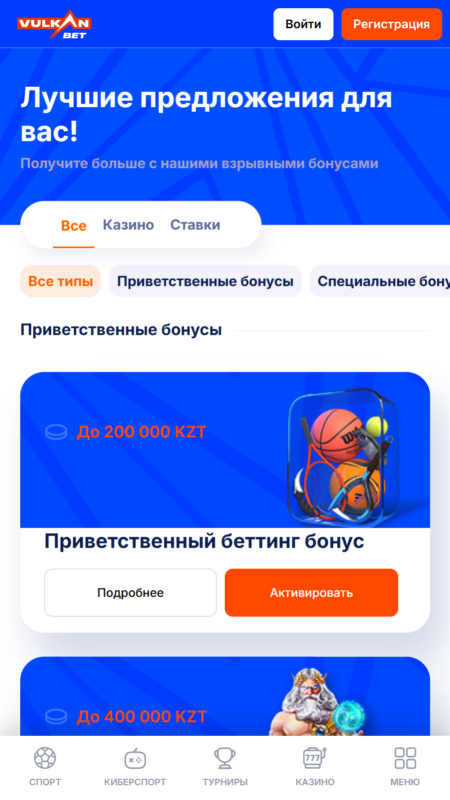Screen dimensions: 450x800
Task: Click the Регистрация button
Action: (391, 24)
